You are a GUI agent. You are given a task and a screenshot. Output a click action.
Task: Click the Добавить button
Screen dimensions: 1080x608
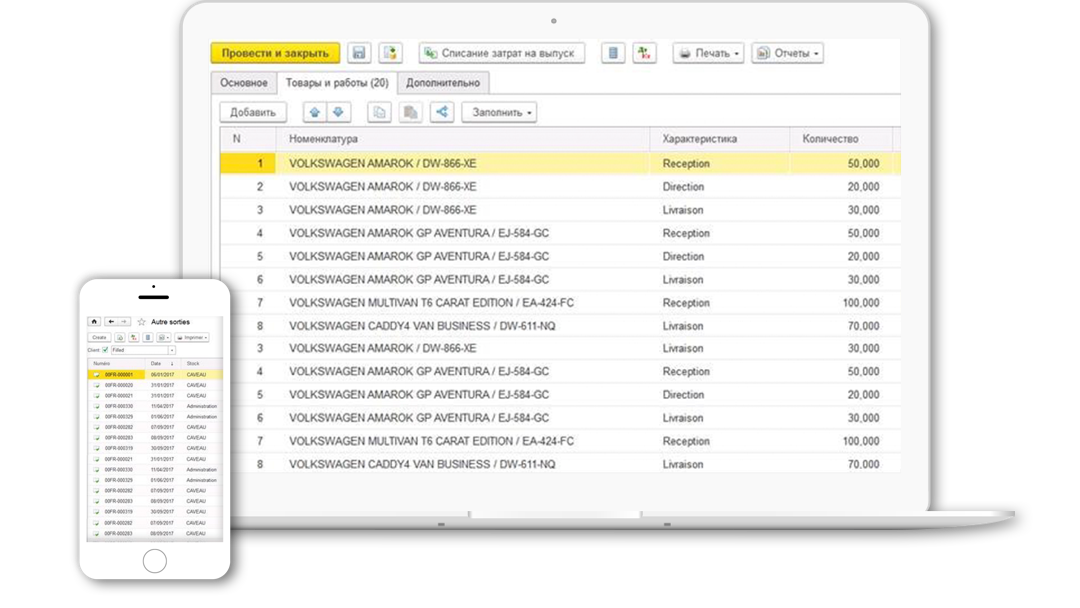click(x=253, y=112)
